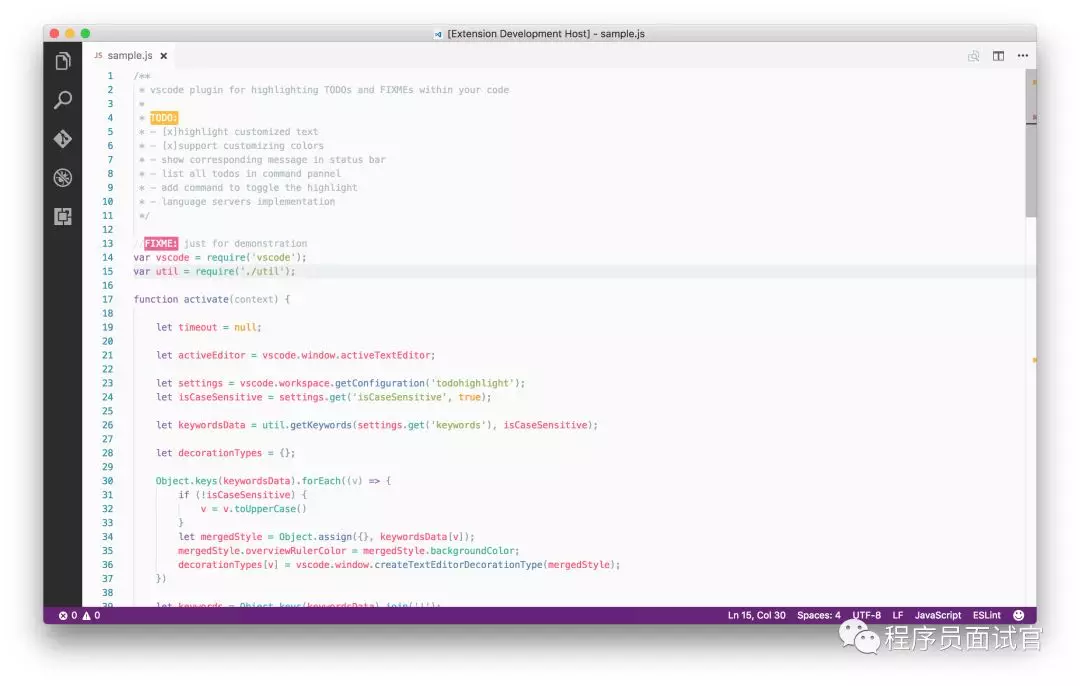The height and width of the screenshot is (686, 1080).
Task: Click Ln 15, Col 30 in status bar
Action: point(756,615)
